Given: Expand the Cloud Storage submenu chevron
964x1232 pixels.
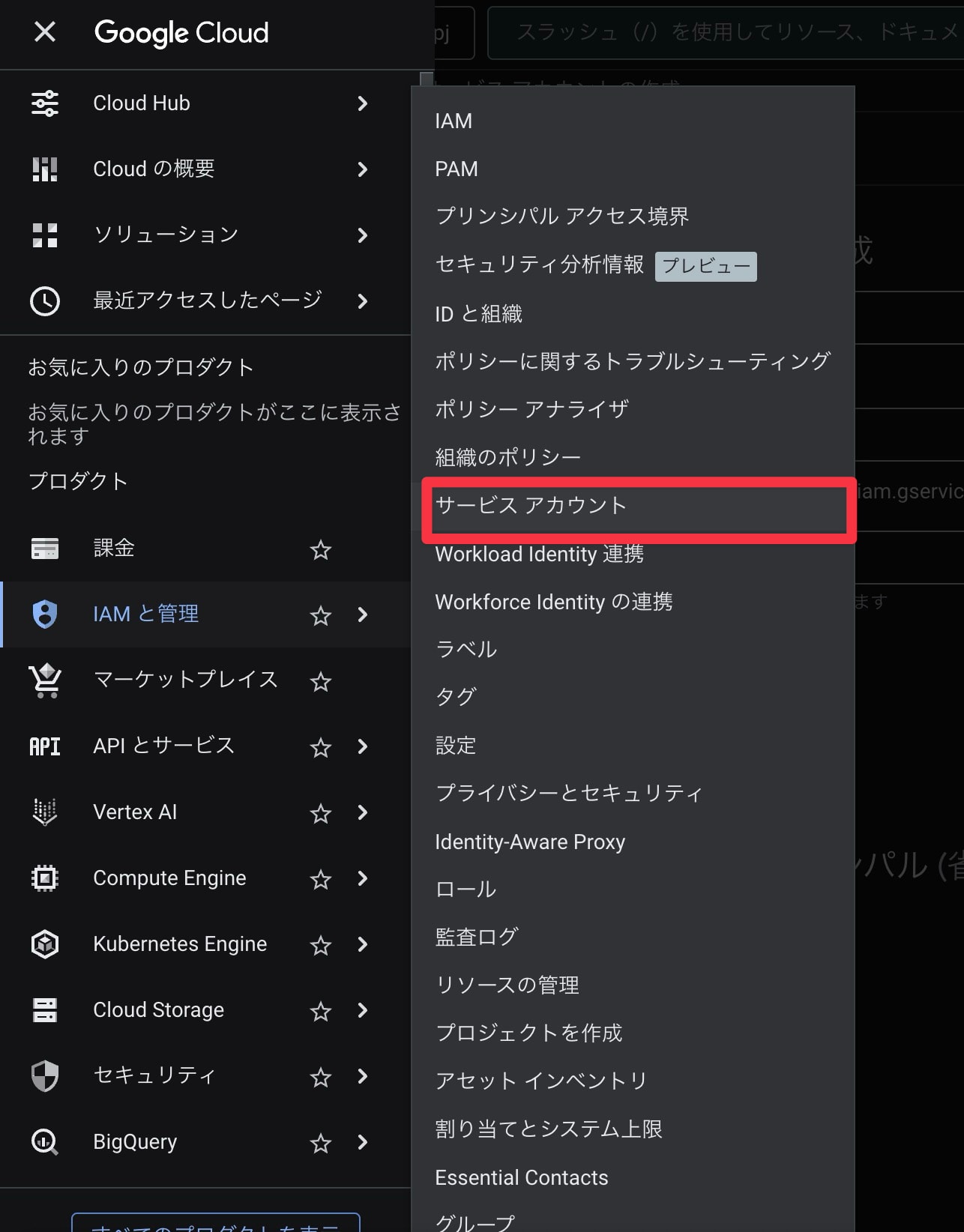Looking at the screenshot, I should pyautogui.click(x=363, y=1010).
